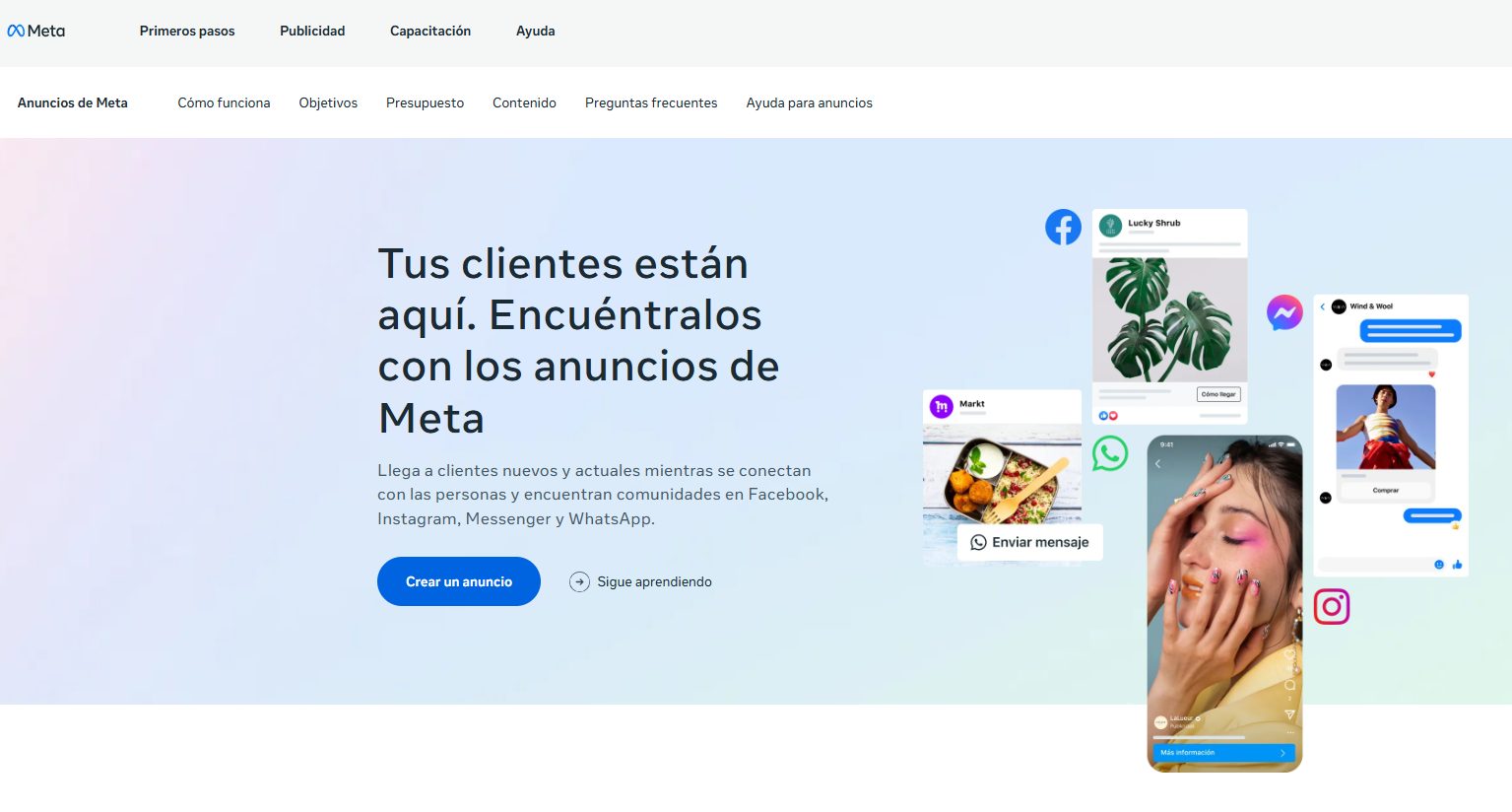Screen dimensions: 1512x812
Task: Click the comment bubble icon on the reel
Action: tap(1290, 682)
